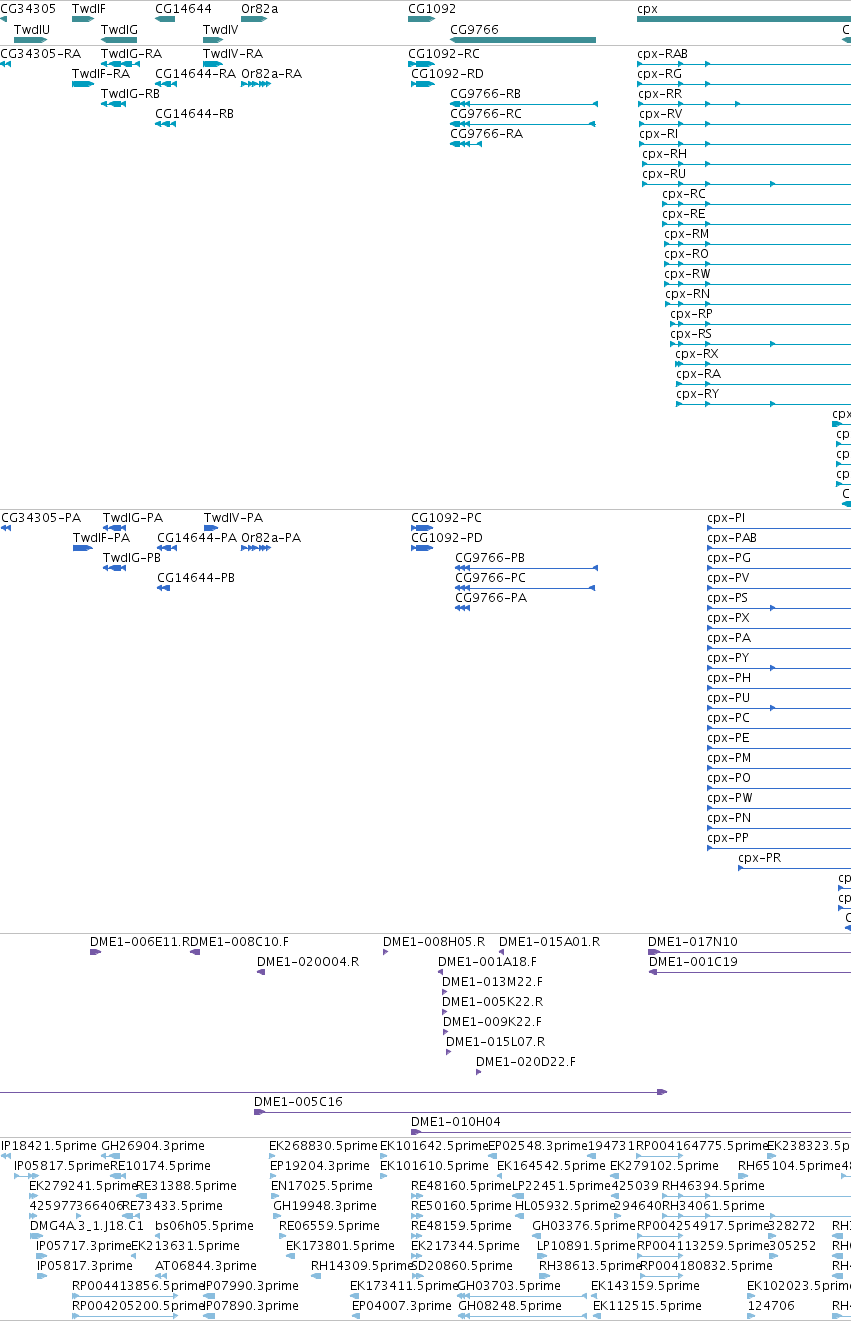Click transcript label TwdlV-RA
The width and height of the screenshot is (851, 1321).
(x=233, y=54)
